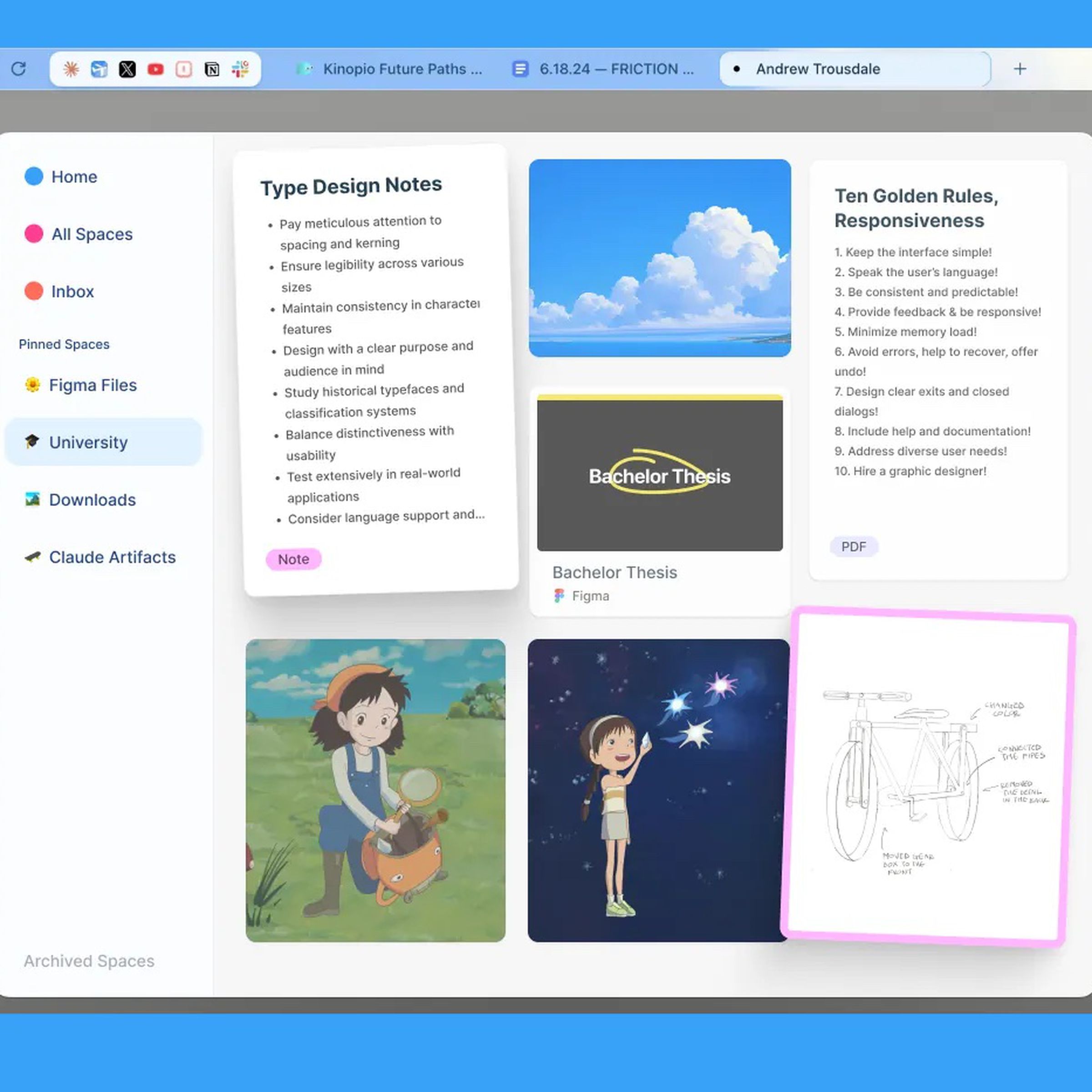Click the blue Home dot icon
1092x1092 pixels.
click(x=34, y=176)
